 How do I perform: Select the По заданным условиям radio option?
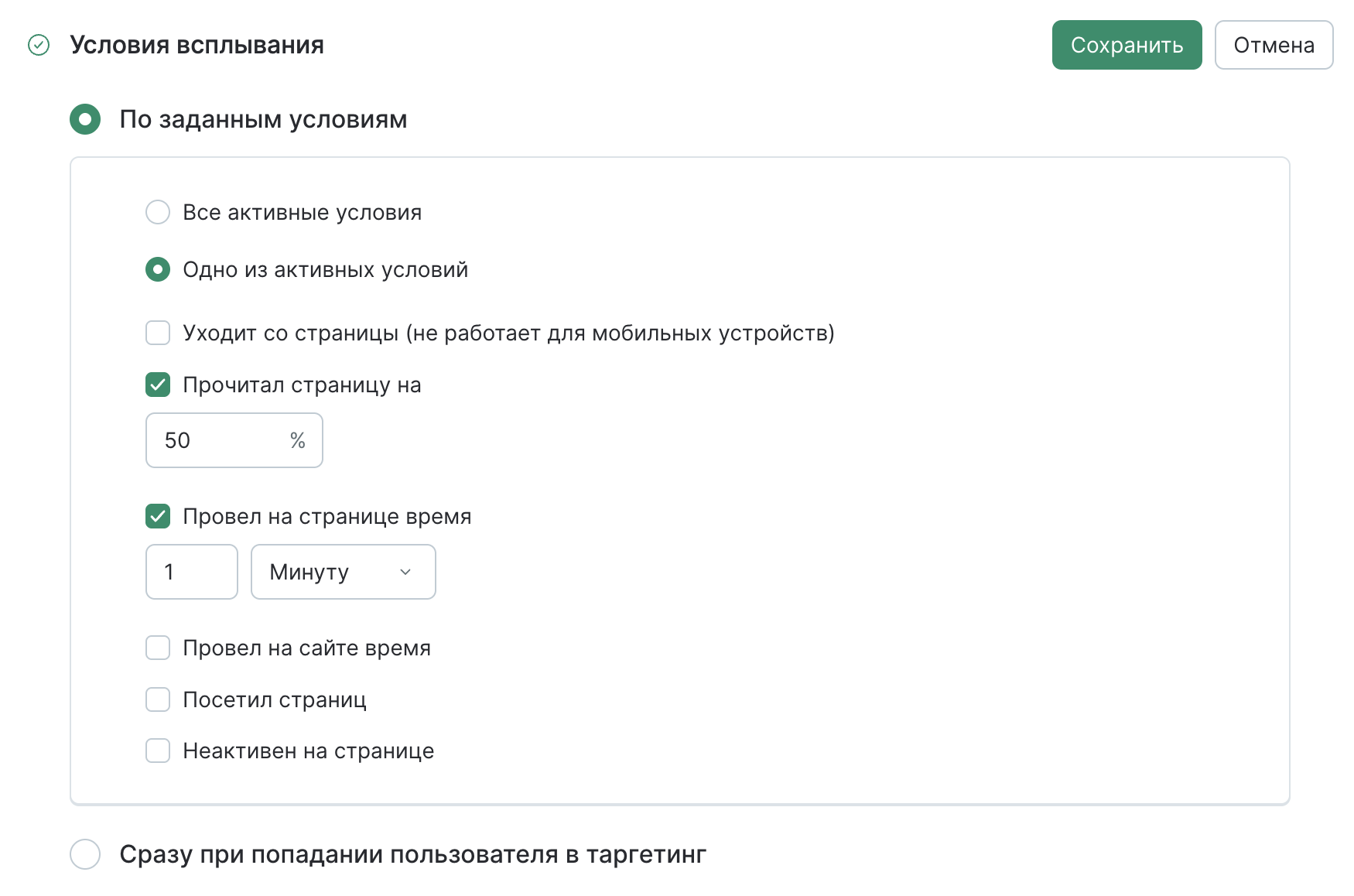(85, 120)
